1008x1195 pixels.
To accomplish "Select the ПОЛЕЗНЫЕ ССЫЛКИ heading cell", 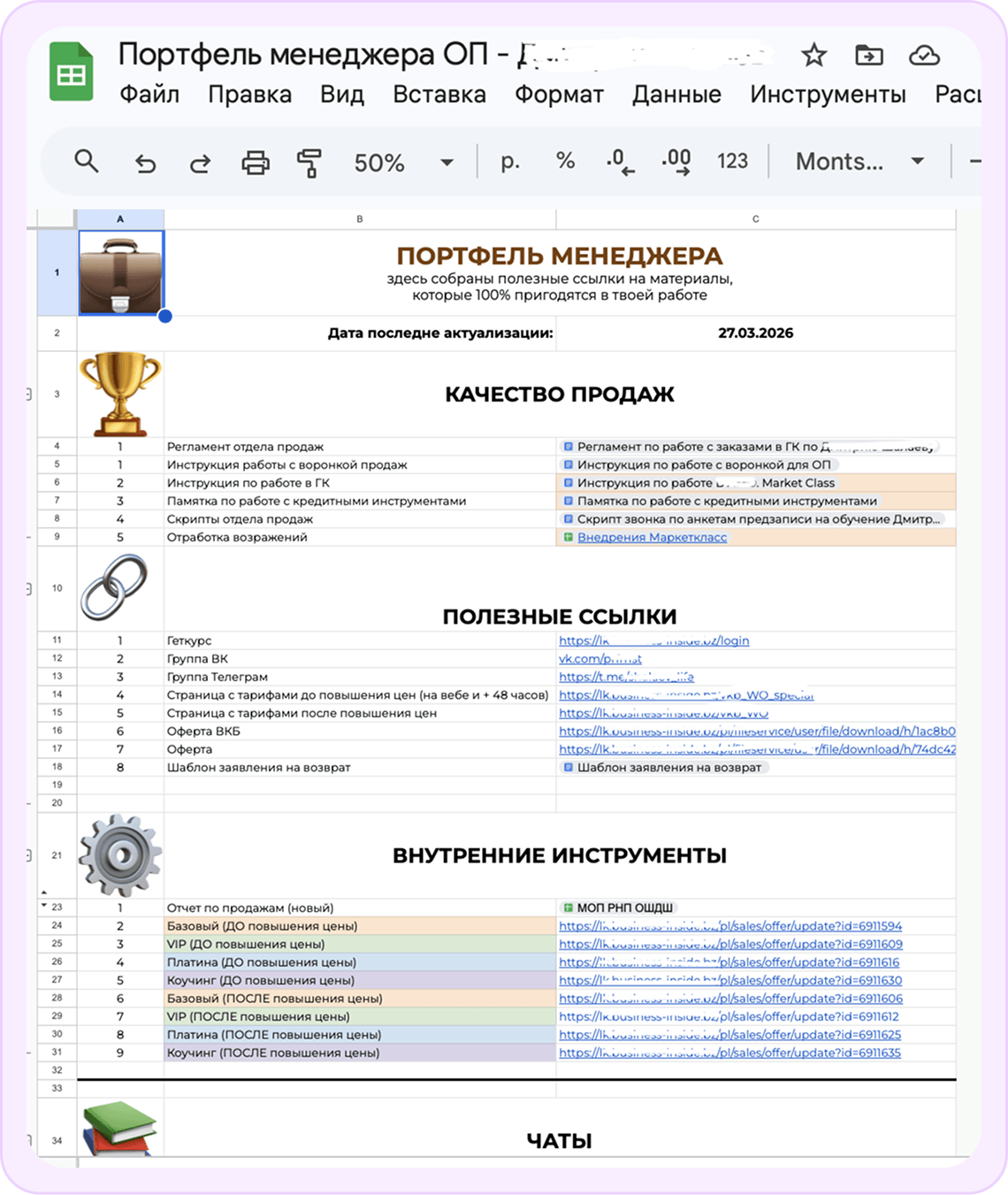I will [560, 588].
